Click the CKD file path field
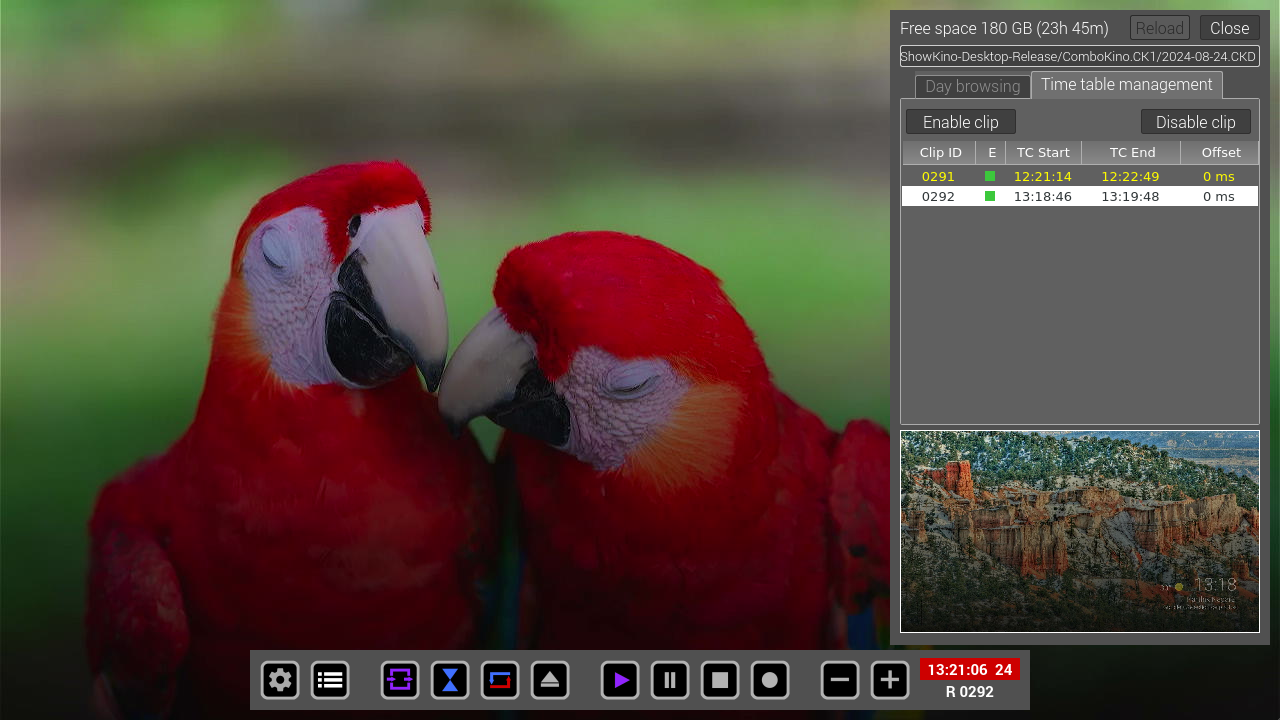1280x720 pixels. [x=1079, y=56]
